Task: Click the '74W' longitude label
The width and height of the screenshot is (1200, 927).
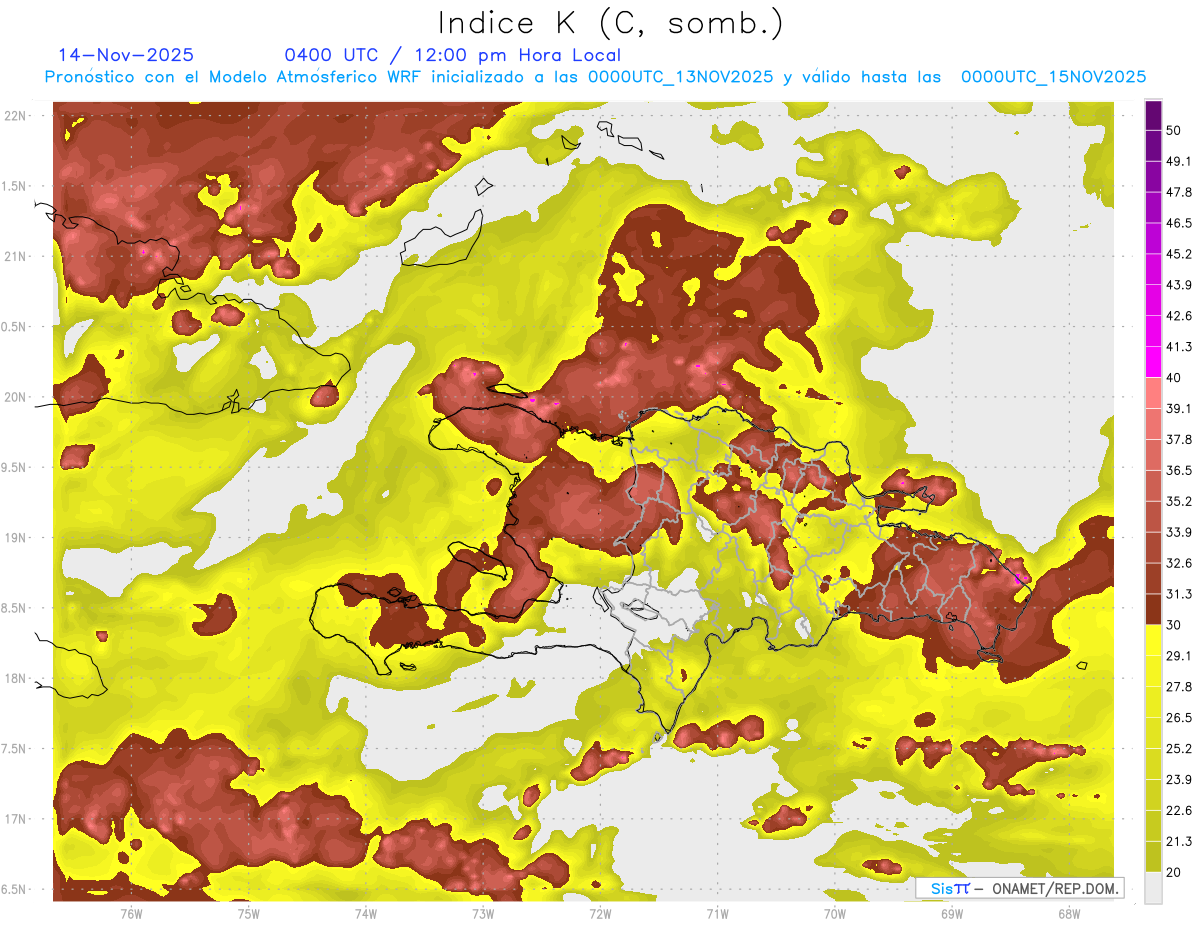Action: pos(365,913)
